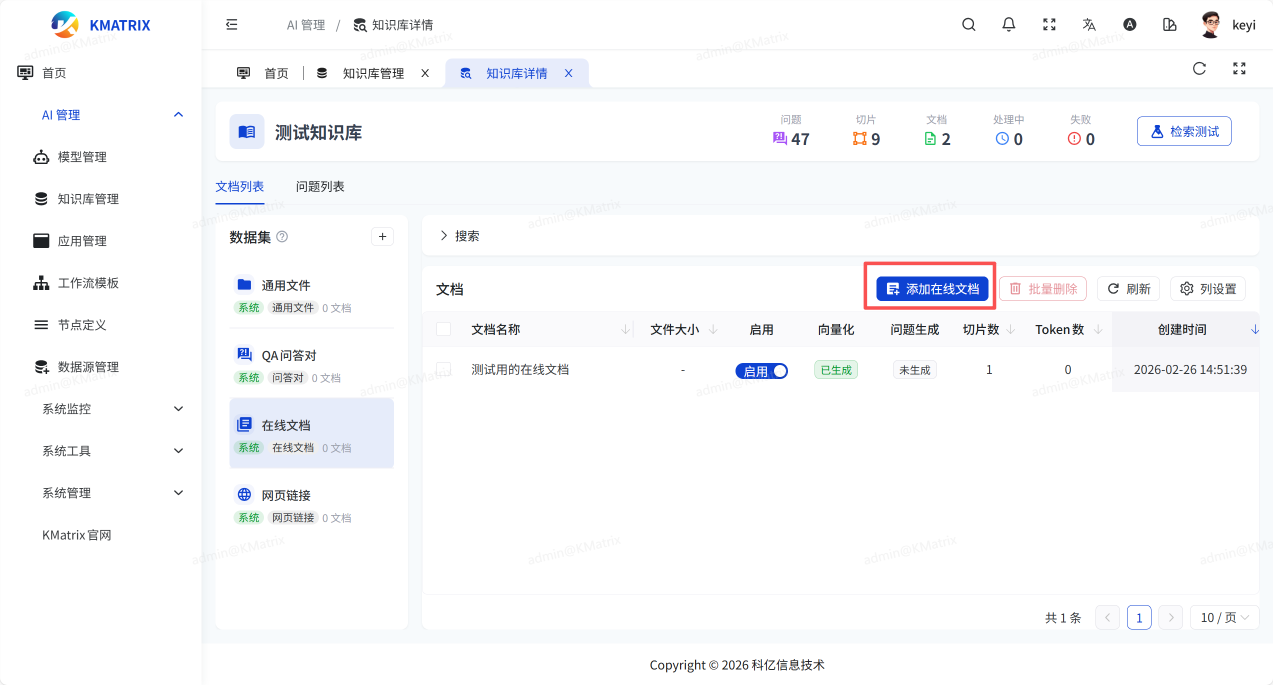Image resolution: width=1273 pixels, height=685 pixels.
Task: Sort by the 创建时间 column header
Action: [x=1182, y=329]
